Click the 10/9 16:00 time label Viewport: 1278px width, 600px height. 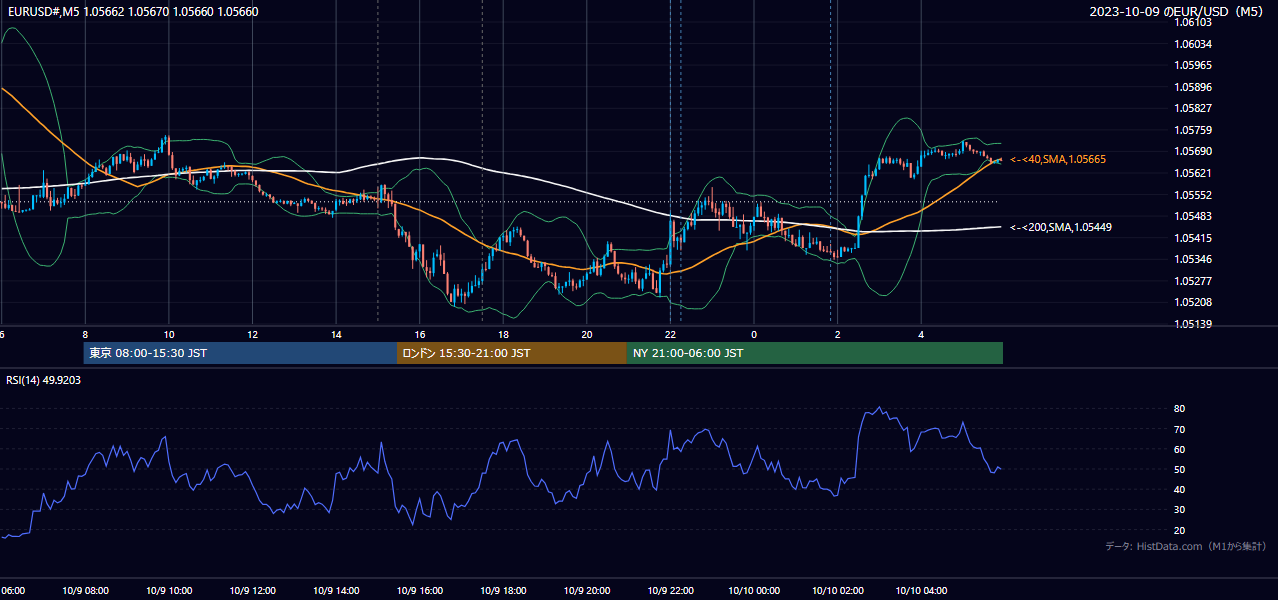click(x=420, y=591)
